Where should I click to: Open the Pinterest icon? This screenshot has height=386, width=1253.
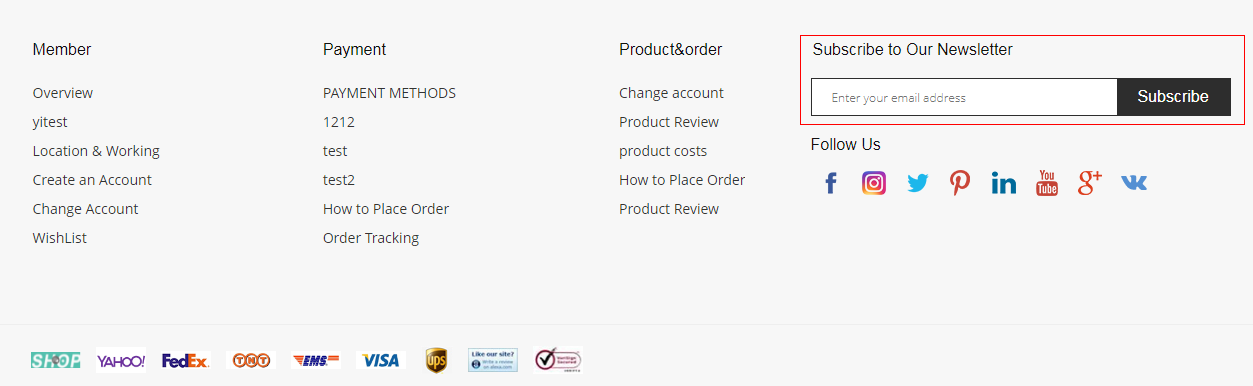click(x=960, y=183)
